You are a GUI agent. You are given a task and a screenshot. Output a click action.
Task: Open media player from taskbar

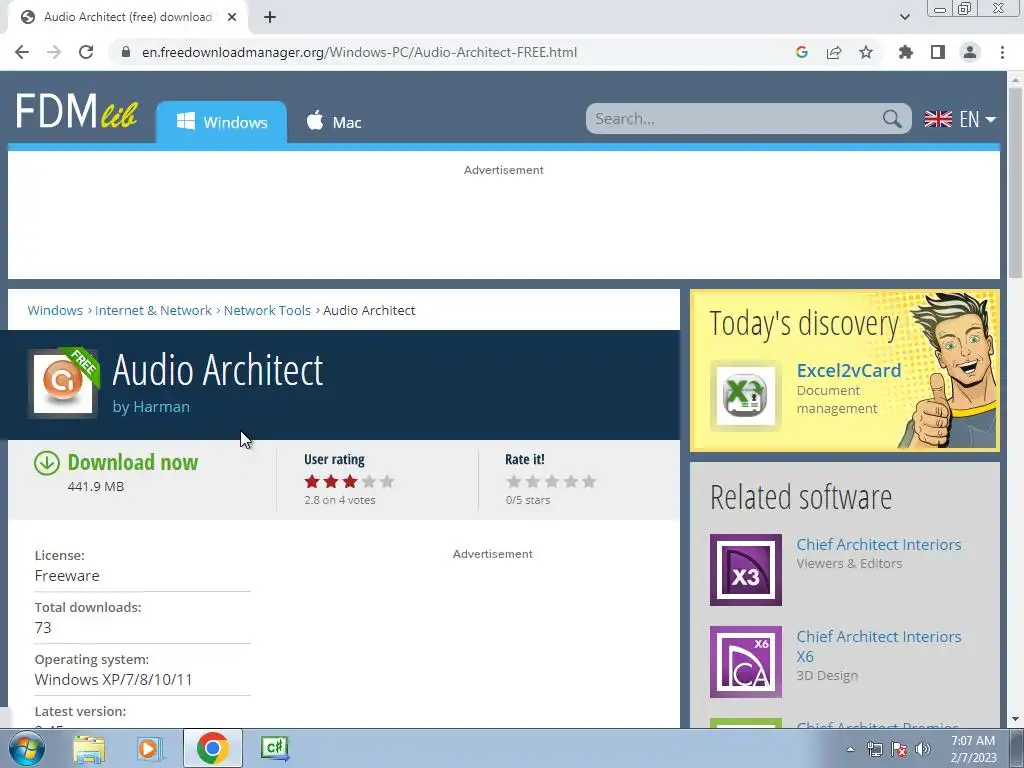[x=149, y=748]
